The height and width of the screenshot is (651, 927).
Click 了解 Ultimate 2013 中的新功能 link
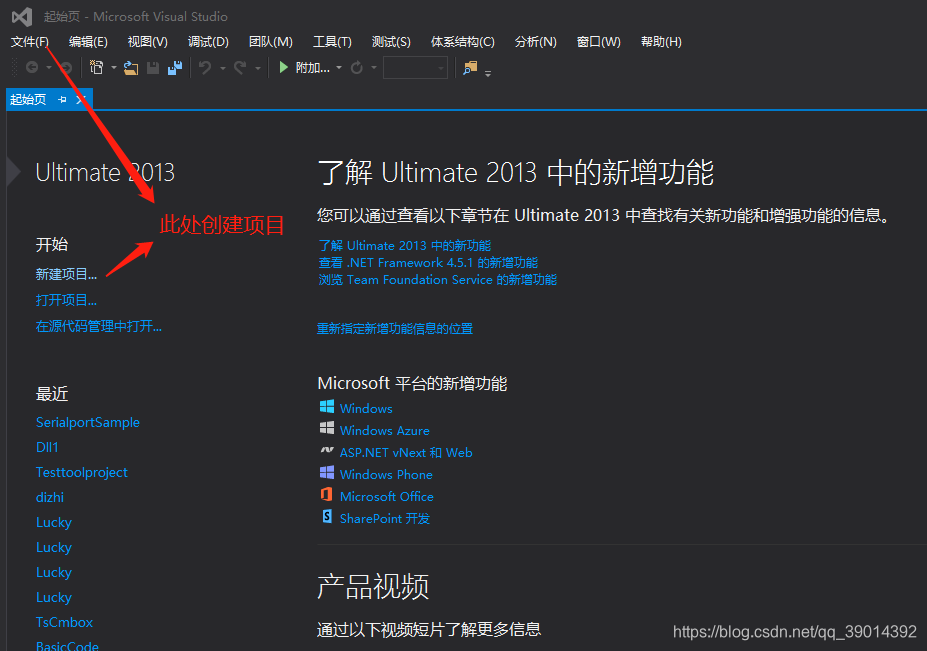click(x=405, y=245)
